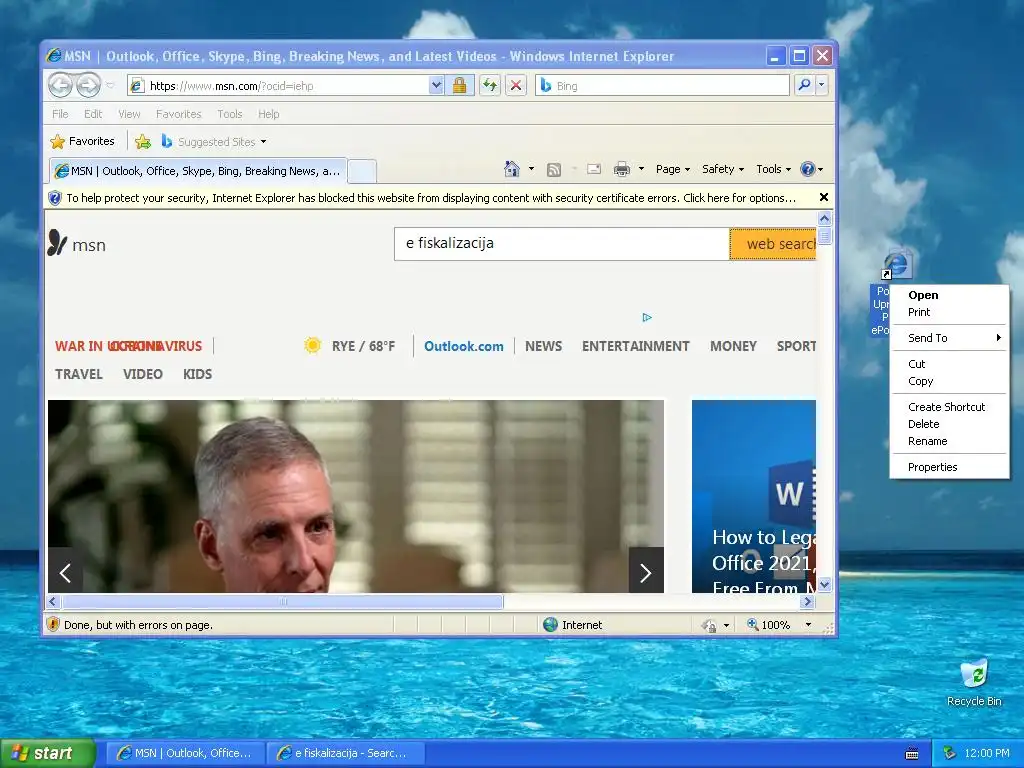Click the Bing search magnifier button
The width and height of the screenshot is (1024, 768).
point(805,85)
